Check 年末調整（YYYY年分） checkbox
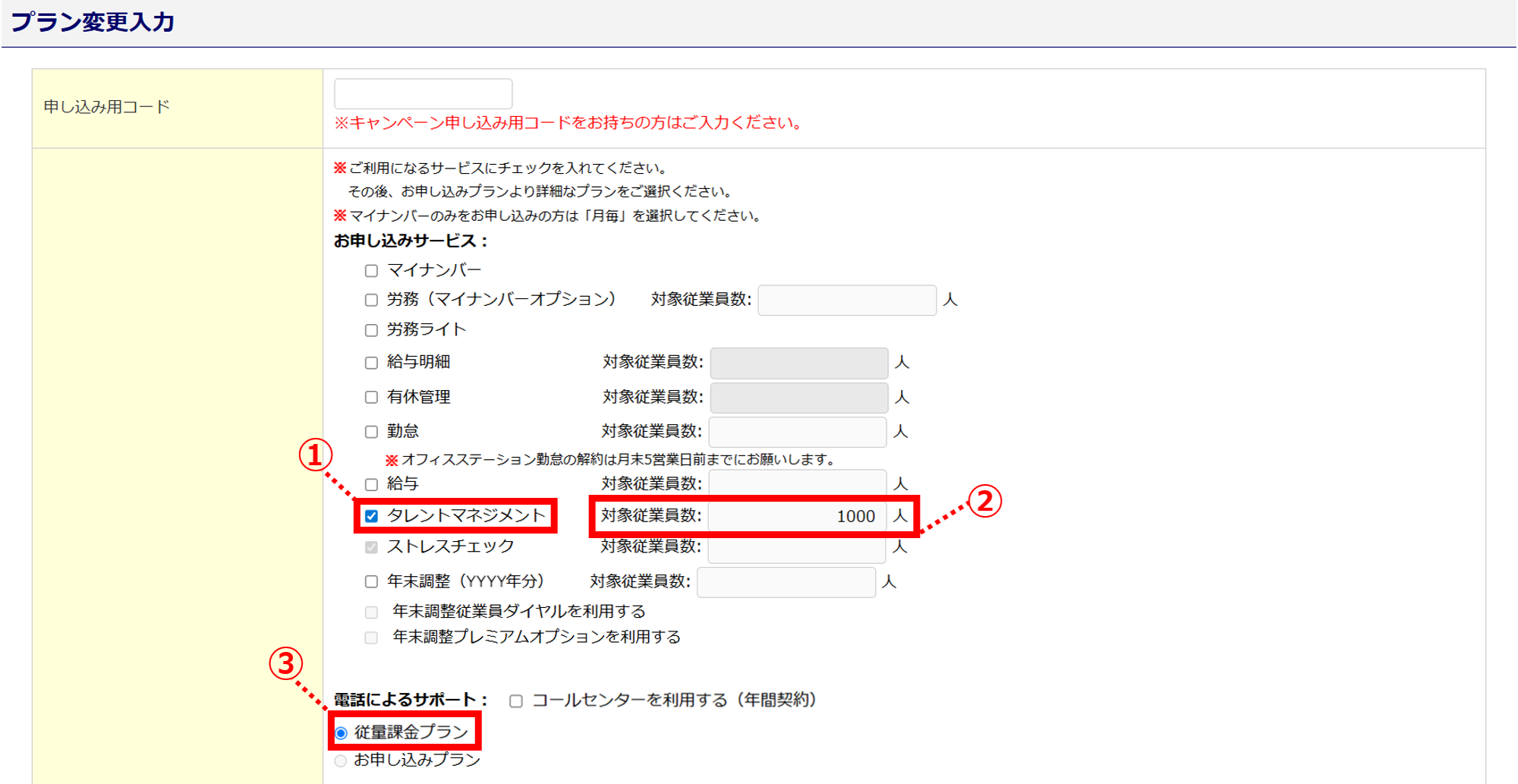The image size is (1518, 784). (371, 581)
